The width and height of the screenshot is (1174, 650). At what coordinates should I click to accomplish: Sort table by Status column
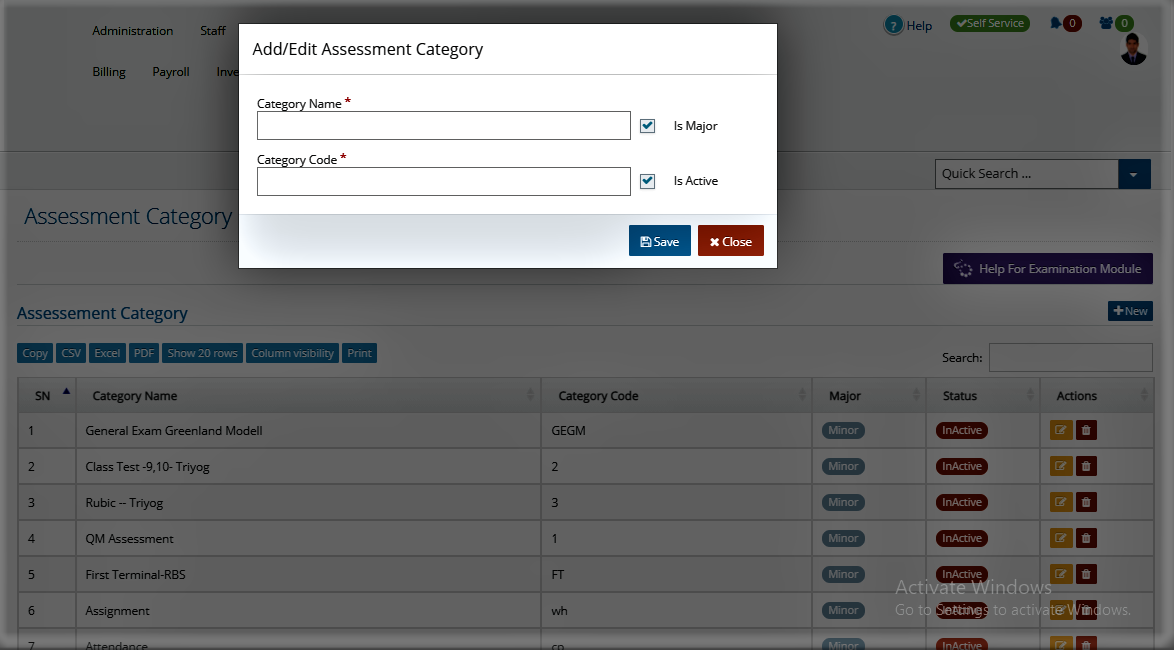(x=983, y=395)
